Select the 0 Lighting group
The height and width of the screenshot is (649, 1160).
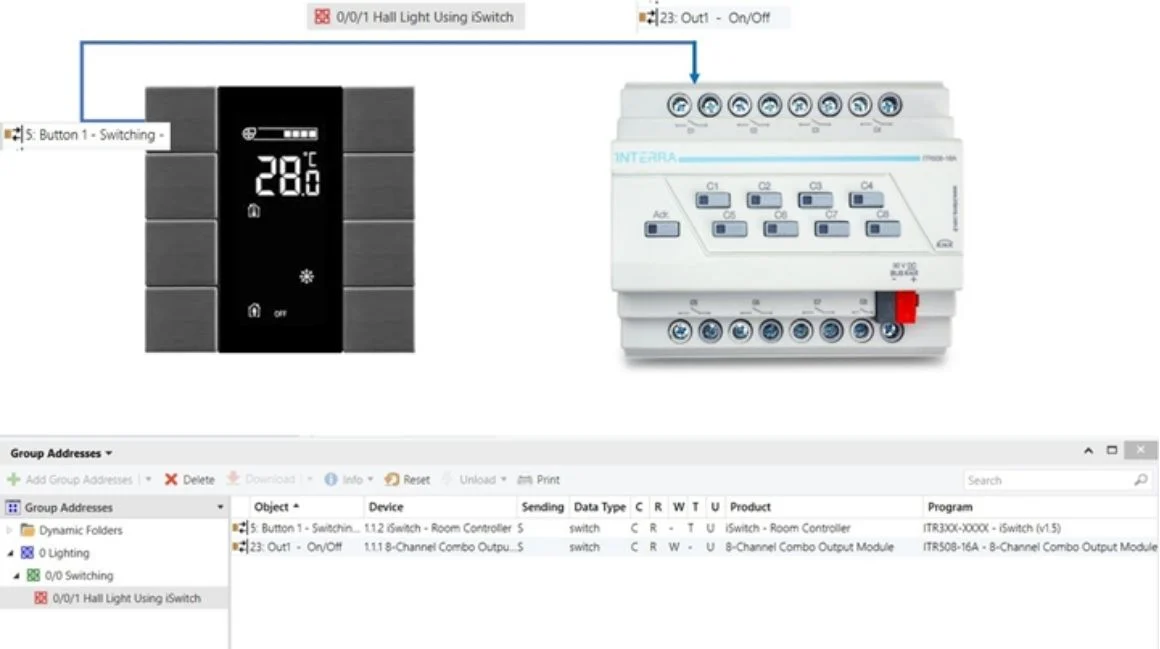(64, 553)
